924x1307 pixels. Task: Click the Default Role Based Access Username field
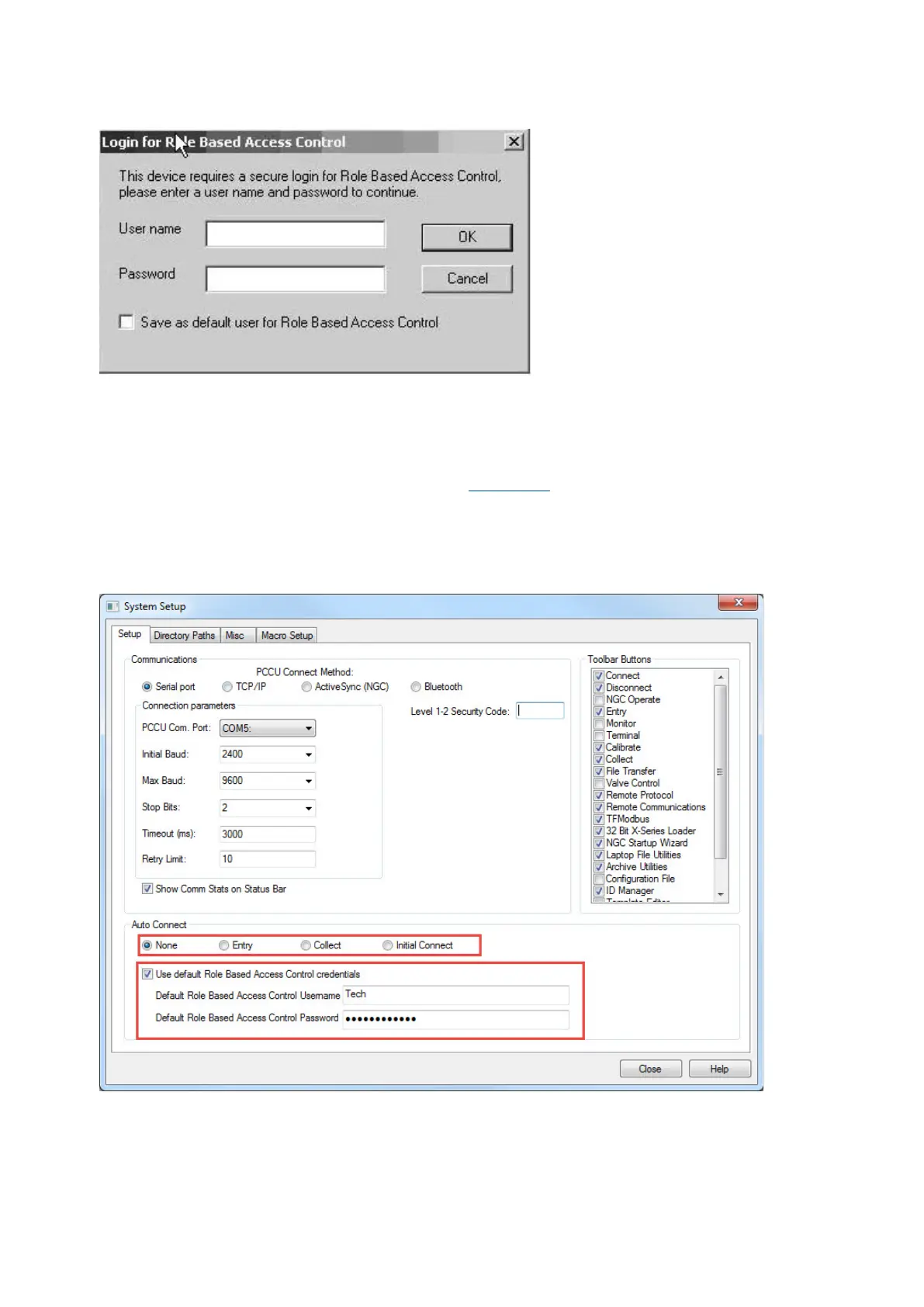pos(456,995)
